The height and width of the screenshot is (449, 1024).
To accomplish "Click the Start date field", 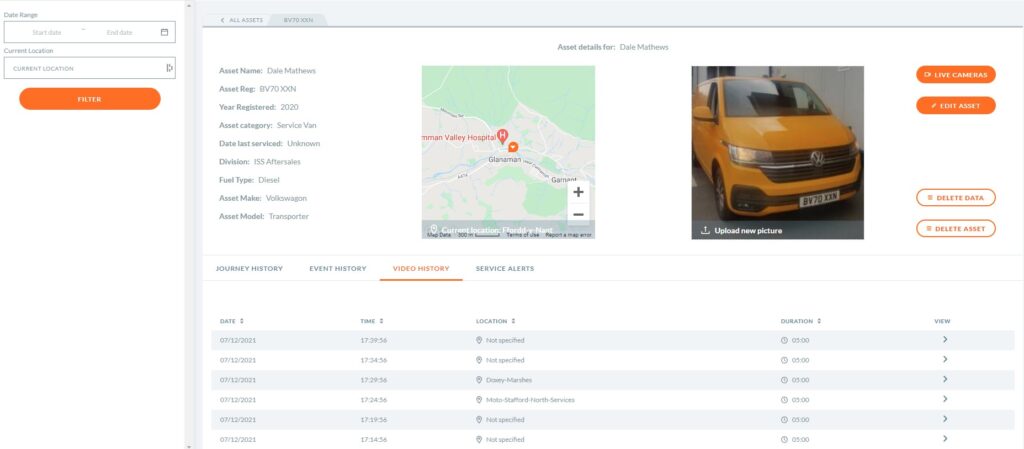I will [x=47, y=32].
